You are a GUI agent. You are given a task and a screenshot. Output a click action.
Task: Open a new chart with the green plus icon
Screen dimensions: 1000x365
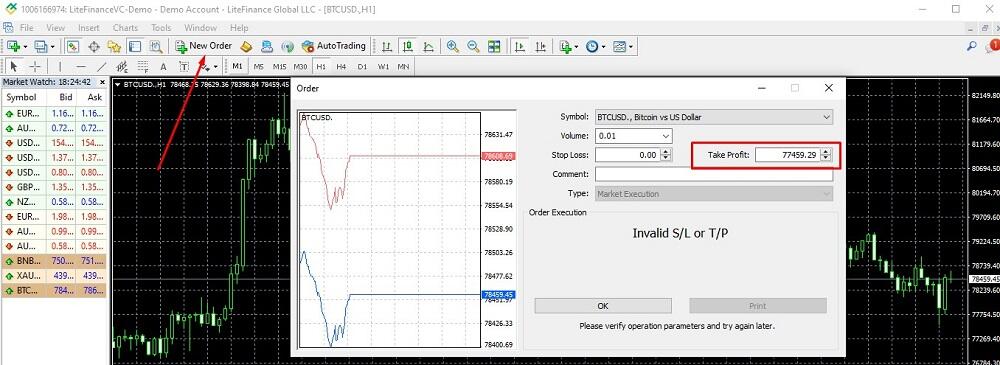(13, 46)
